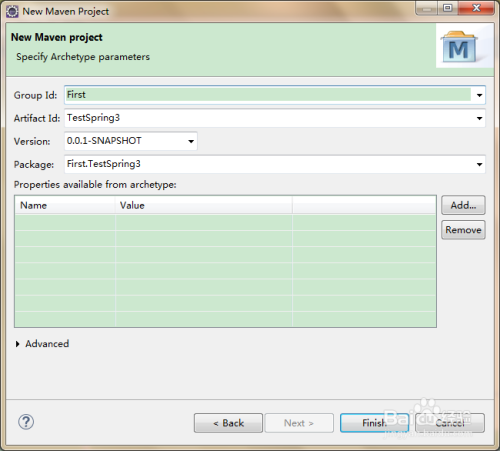Click the Help question mark icon
The image size is (500, 451).
coord(26,422)
